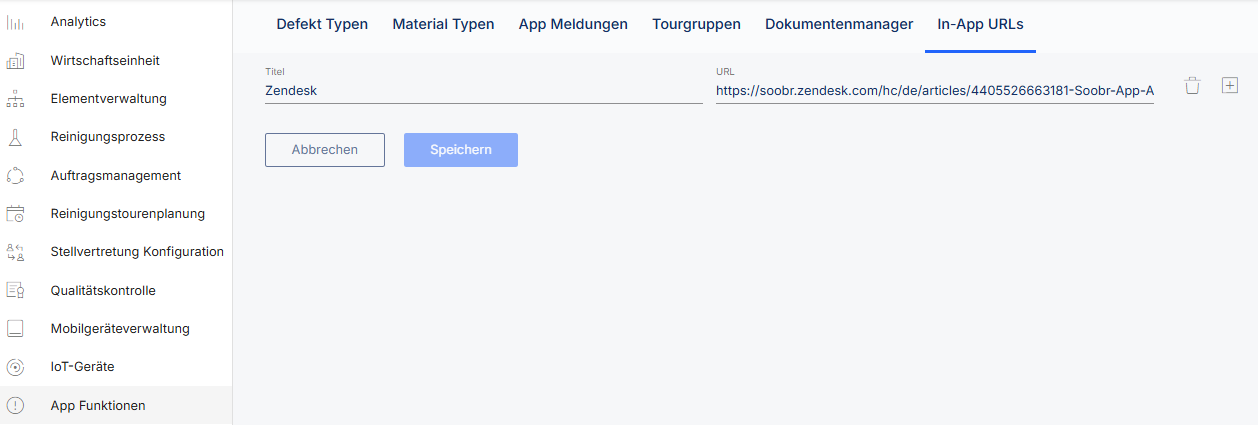This screenshot has width=1258, height=425.
Task: Go to the Tourgruppen tab
Action: [x=696, y=24]
